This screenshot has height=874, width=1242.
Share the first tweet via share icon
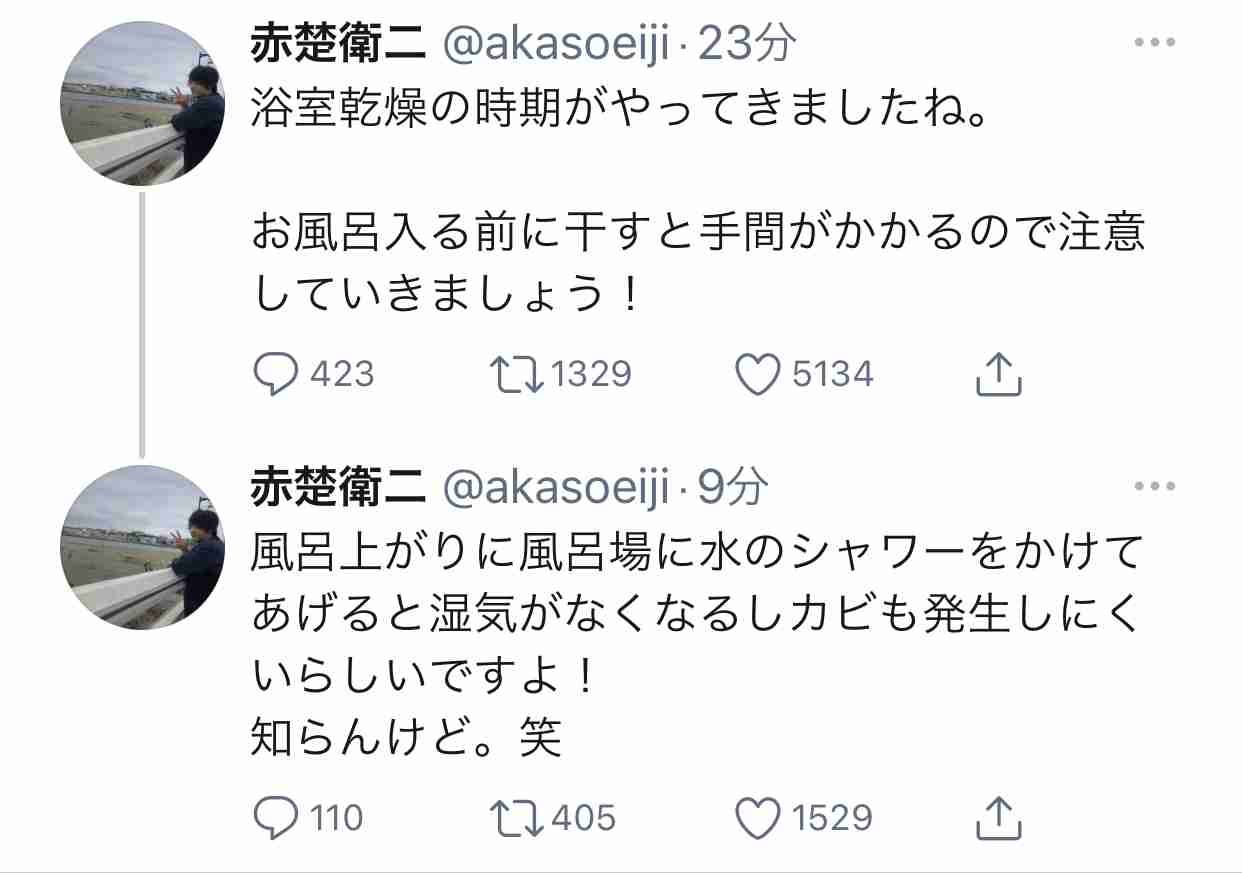pos(998,373)
